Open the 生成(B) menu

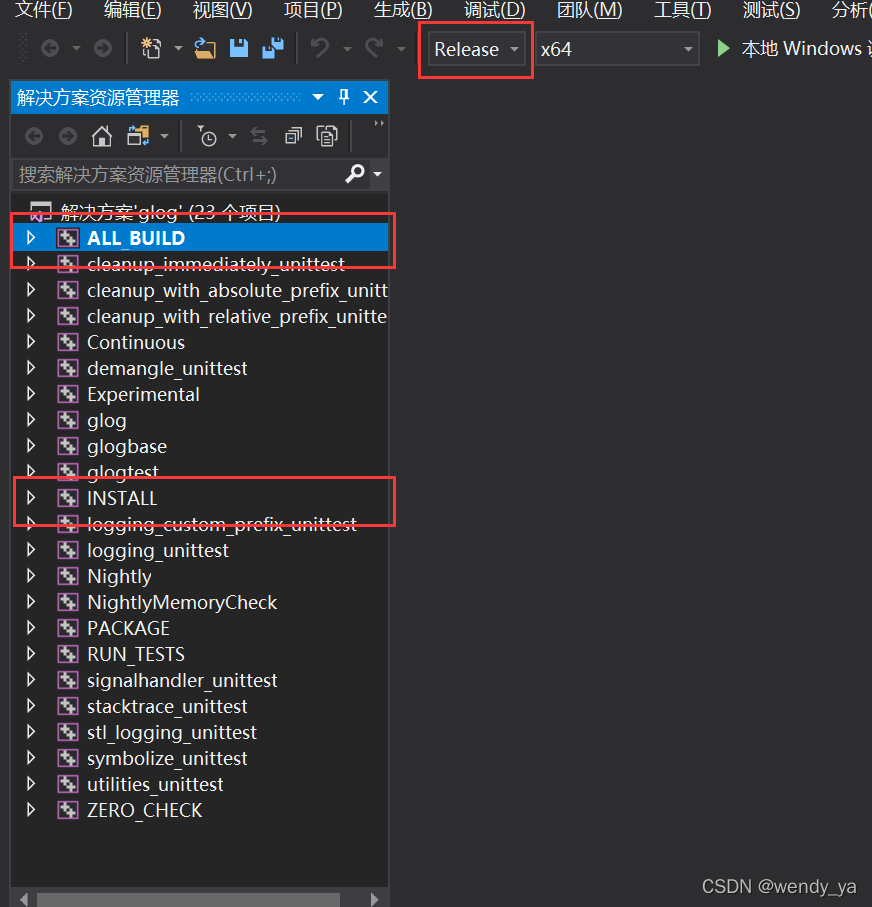click(x=401, y=11)
